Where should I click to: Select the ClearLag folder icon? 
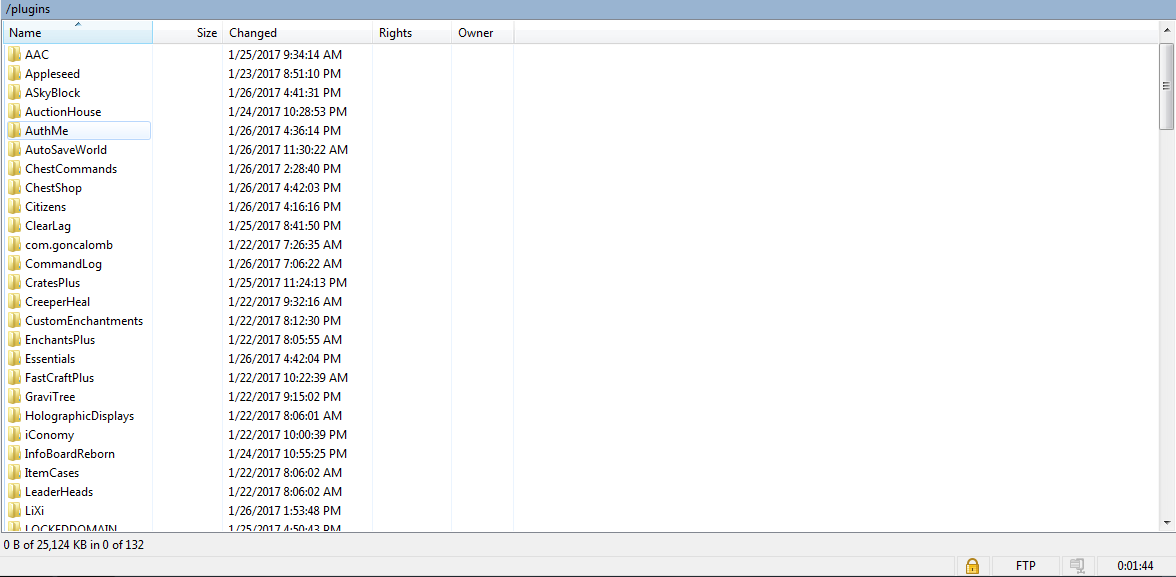[x=14, y=226]
